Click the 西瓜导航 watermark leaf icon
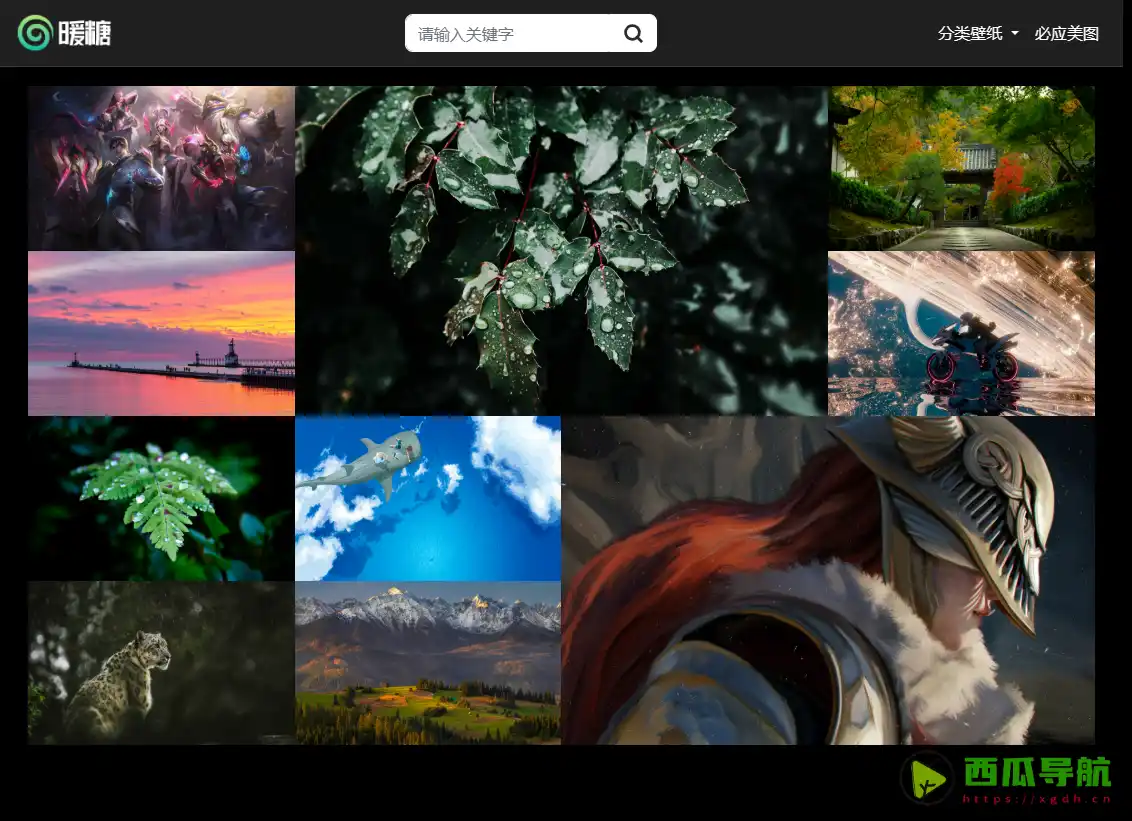The height and width of the screenshot is (821, 1132). coord(927,778)
